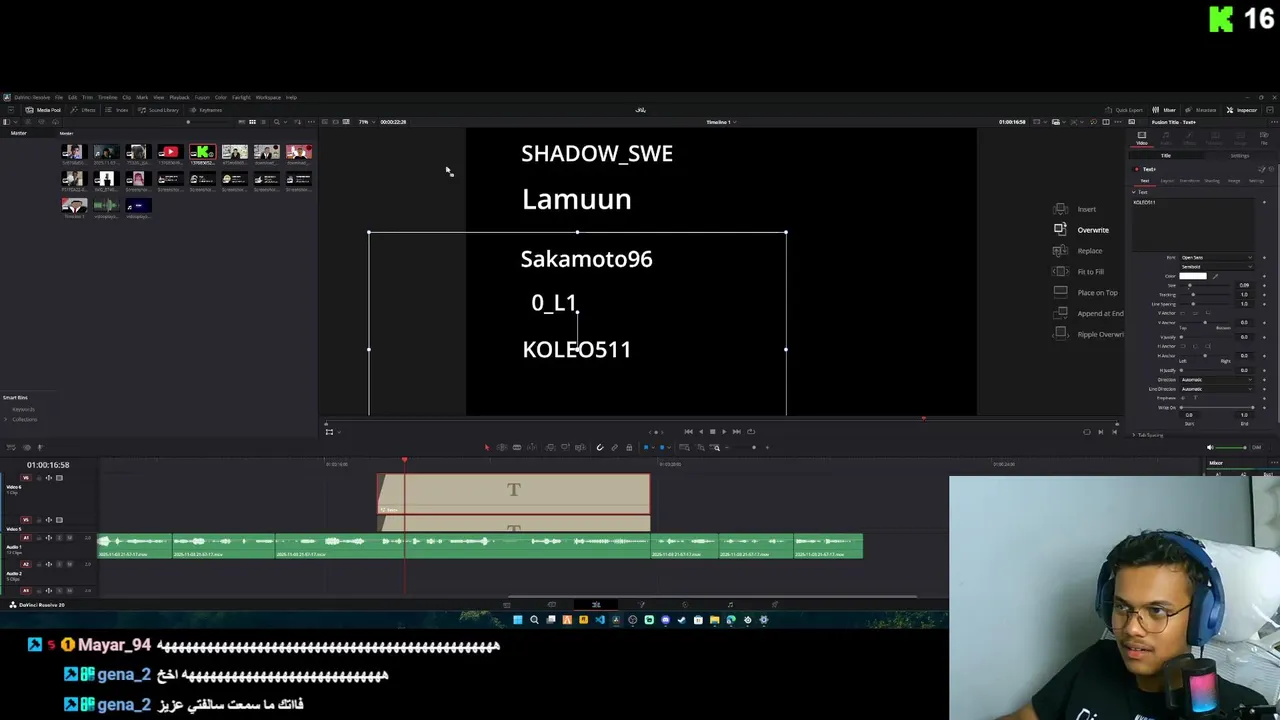This screenshot has height=720, width=1280.
Task: Go to the Media page
Action: (506, 604)
